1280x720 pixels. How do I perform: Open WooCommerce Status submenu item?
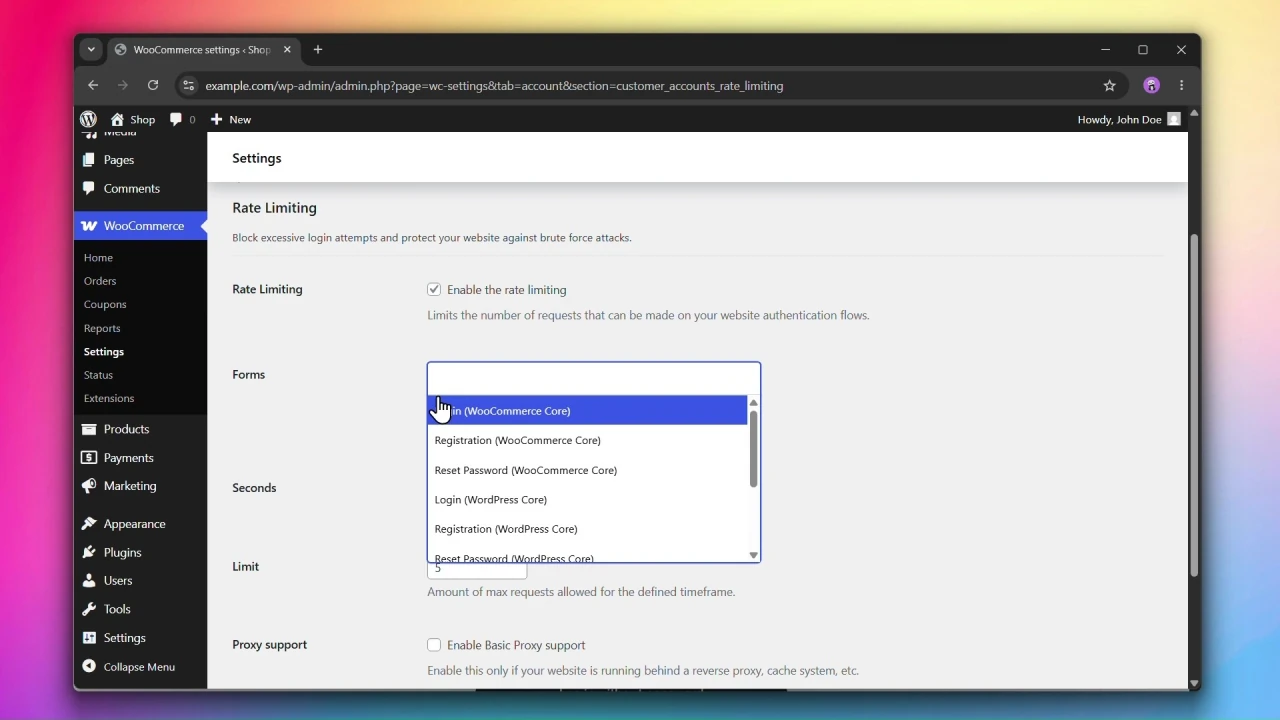coord(98,376)
